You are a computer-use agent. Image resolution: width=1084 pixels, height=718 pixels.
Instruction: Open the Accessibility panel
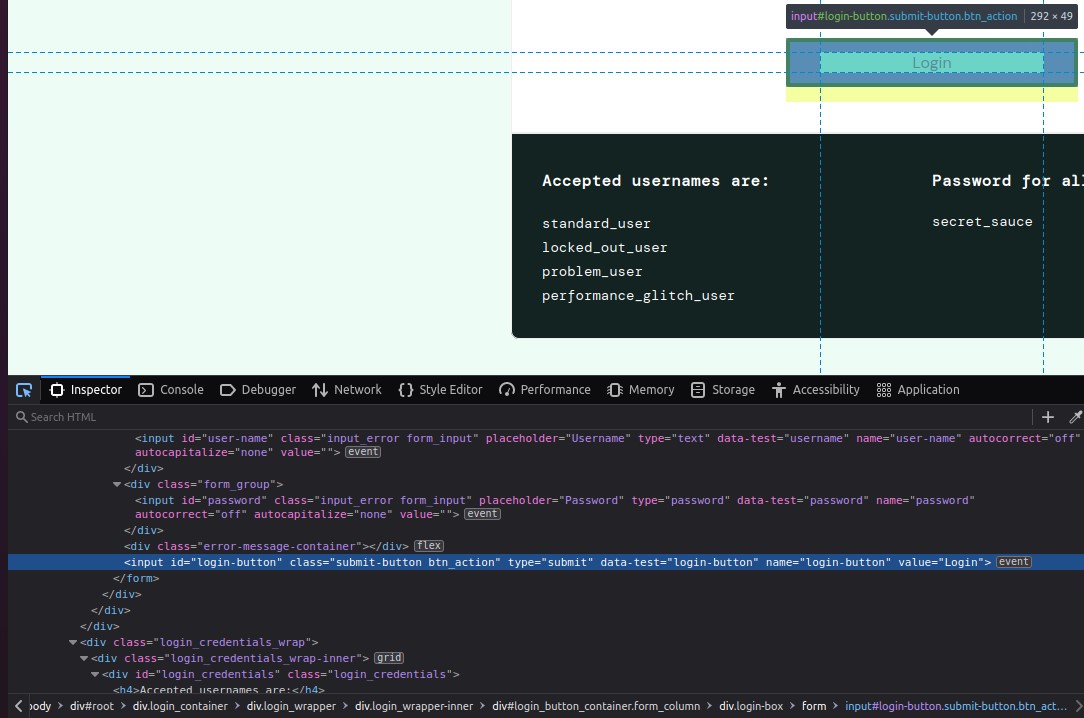815,390
